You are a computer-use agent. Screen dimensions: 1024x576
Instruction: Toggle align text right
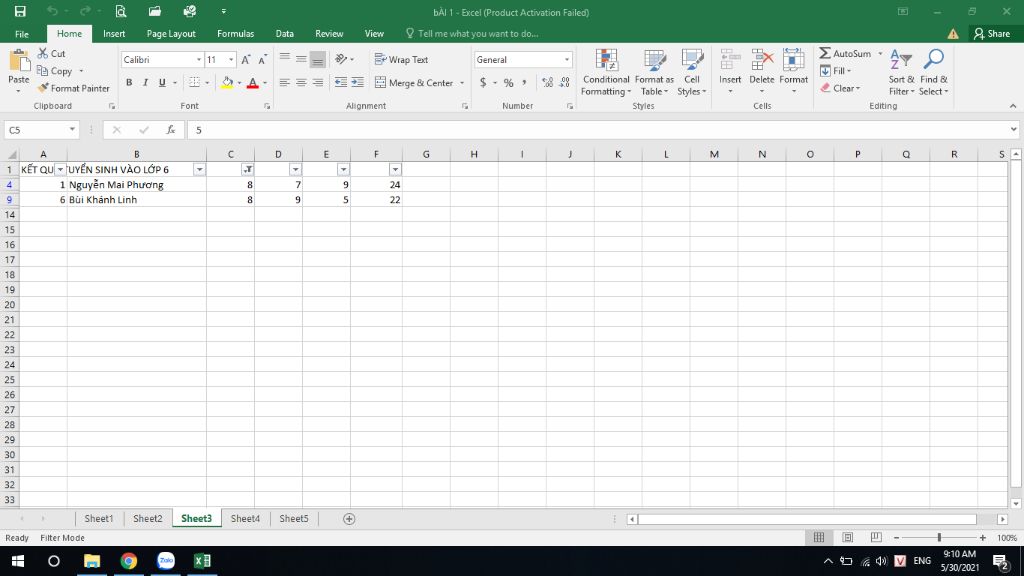pos(317,82)
